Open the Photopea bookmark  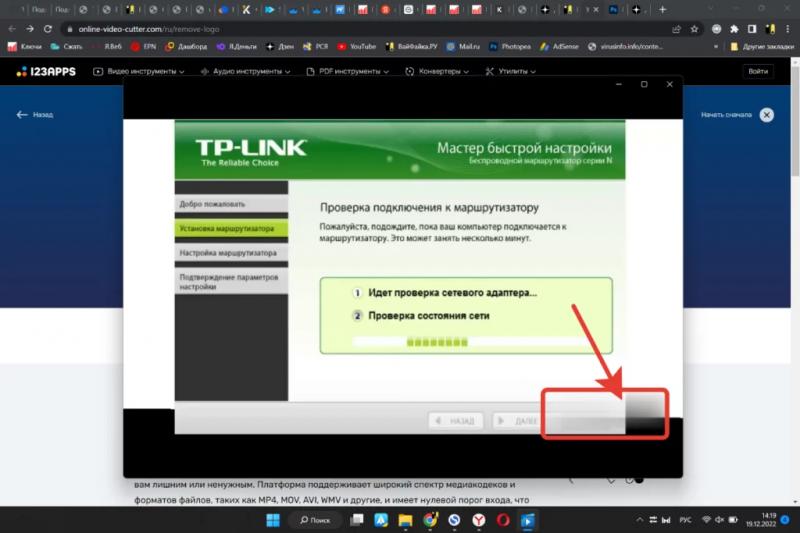click(510, 46)
